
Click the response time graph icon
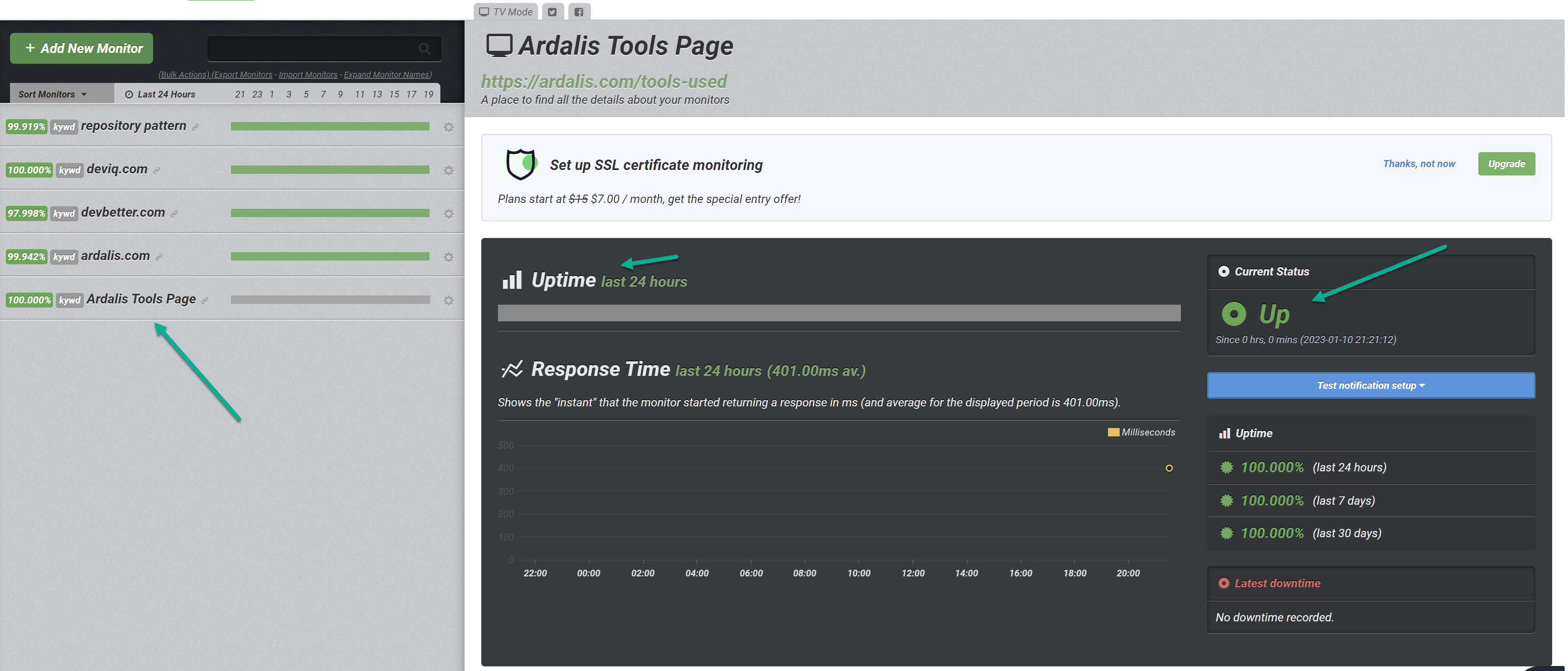513,369
